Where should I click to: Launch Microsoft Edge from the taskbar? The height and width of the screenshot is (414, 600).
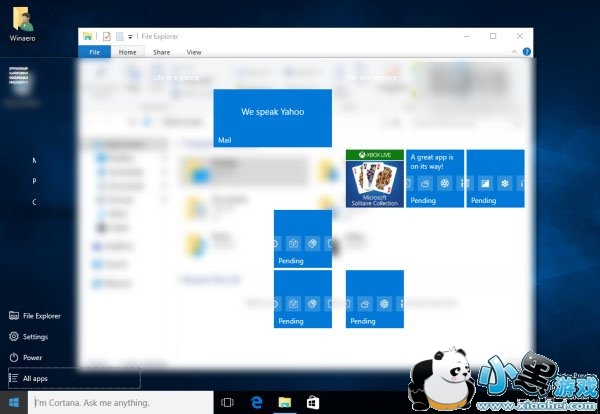256,403
